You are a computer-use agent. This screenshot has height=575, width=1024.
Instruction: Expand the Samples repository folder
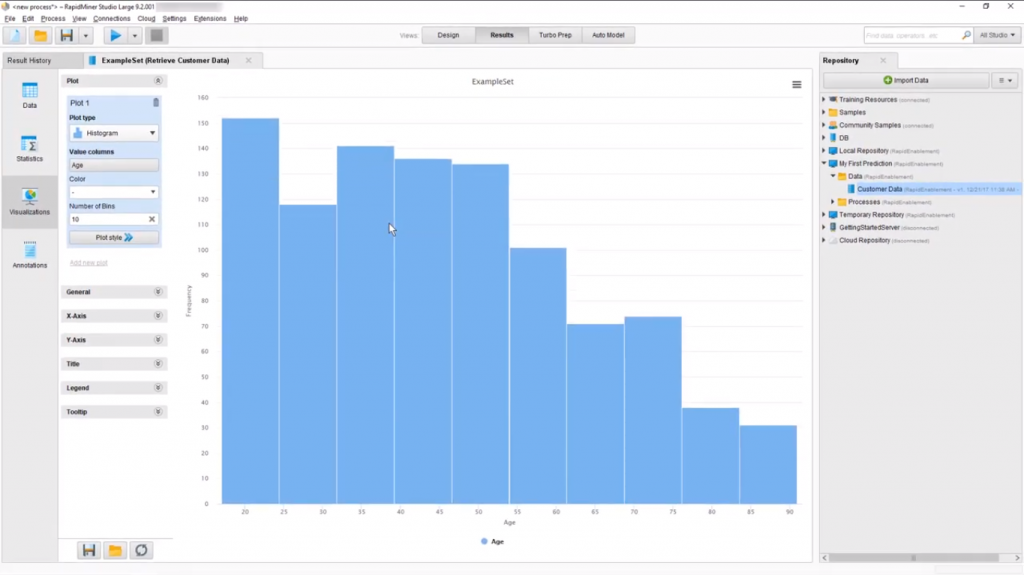[x=824, y=112]
